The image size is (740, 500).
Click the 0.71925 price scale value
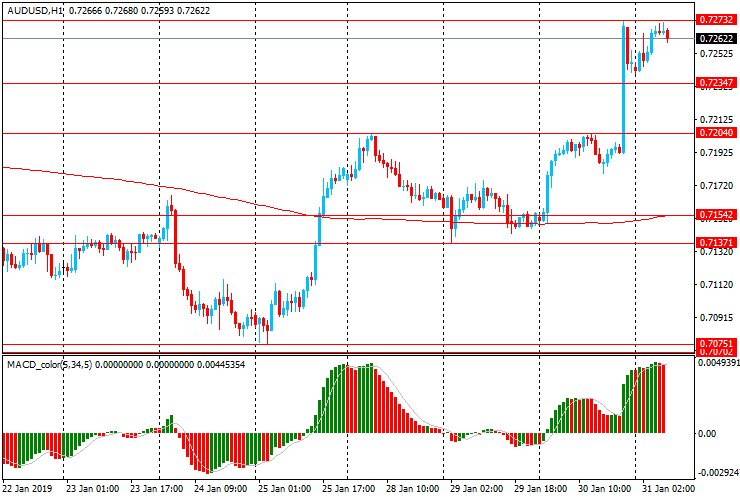716,153
